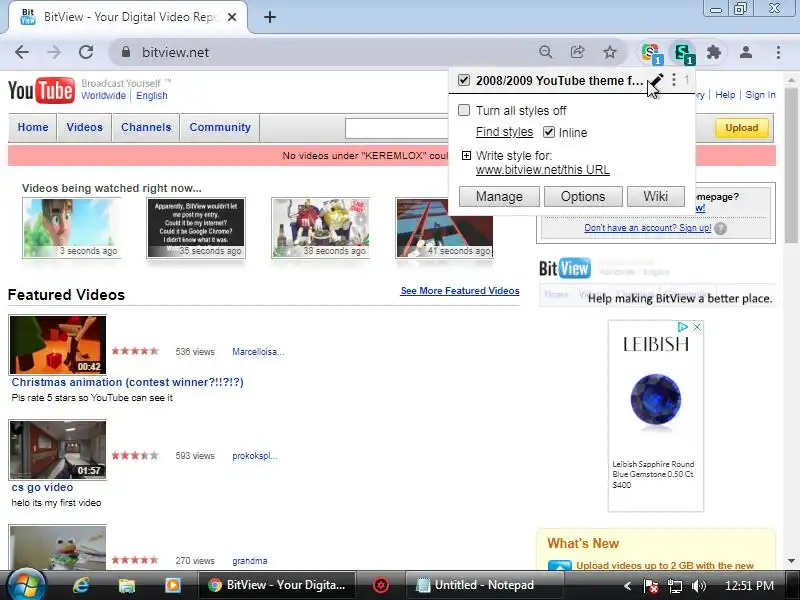Click in the site search field
The width and height of the screenshot is (800, 600).
[x=397, y=128]
